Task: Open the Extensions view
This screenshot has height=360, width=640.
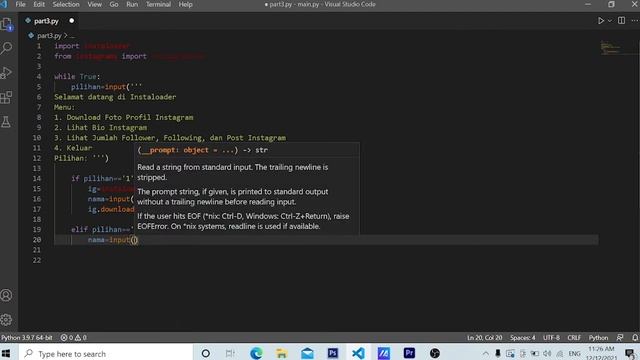Action: pyautogui.click(x=7, y=97)
